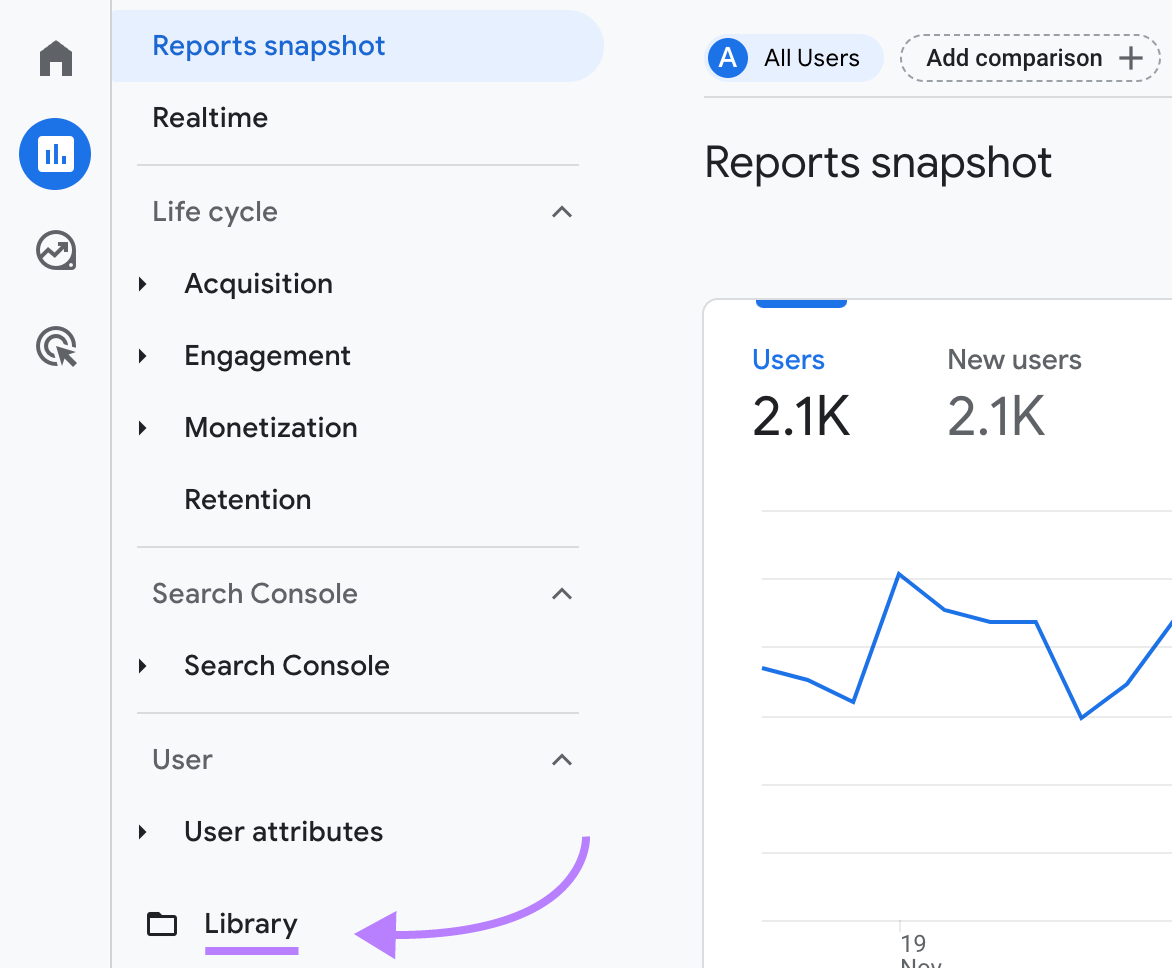Open the Reports snapshot menu item
The width and height of the screenshot is (1172, 968).
[268, 45]
